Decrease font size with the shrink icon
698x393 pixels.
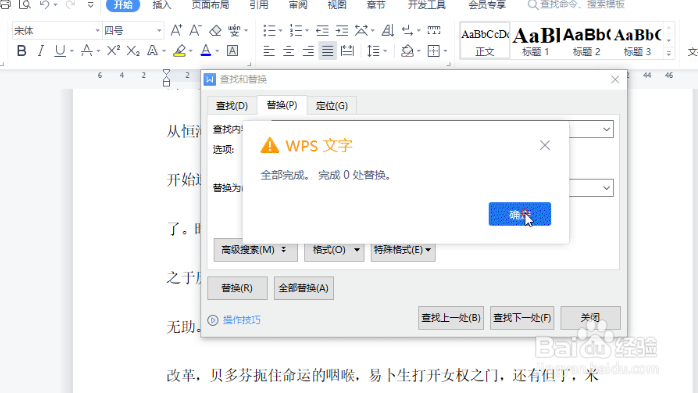[195, 31]
